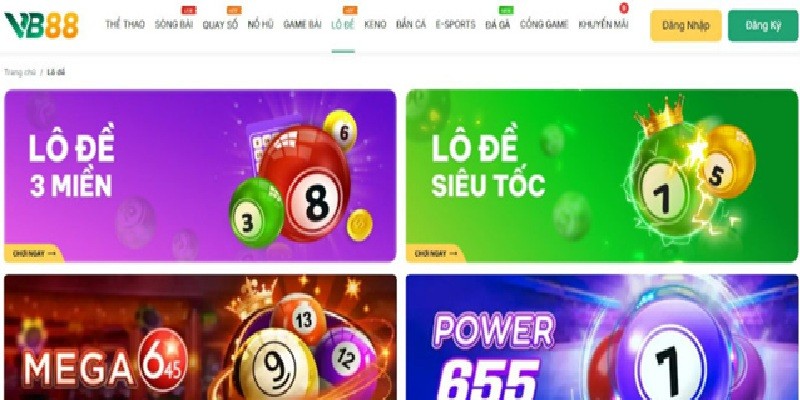The image size is (800, 400).
Task: Follow the Trang chủ breadcrumb link
Action: [20, 72]
